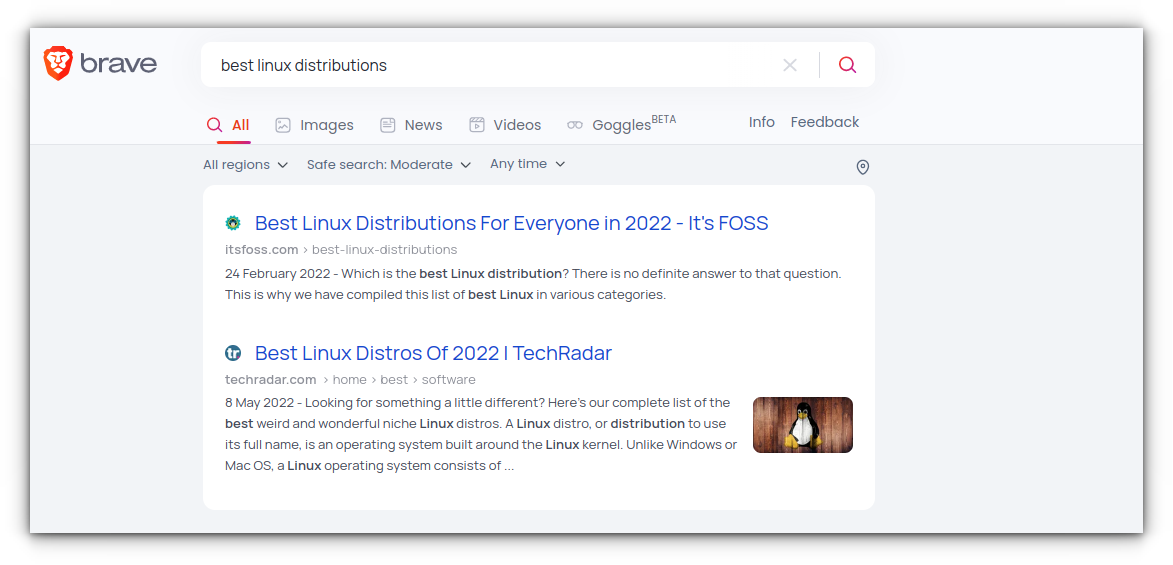Open the Tux penguin thumbnail image
This screenshot has width=1173, height=565.
(803, 424)
